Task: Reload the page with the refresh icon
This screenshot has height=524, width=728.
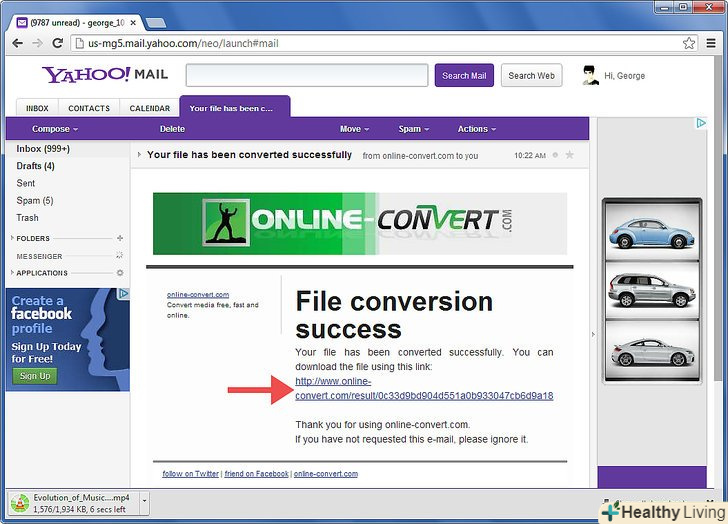Action: pyautogui.click(x=58, y=43)
